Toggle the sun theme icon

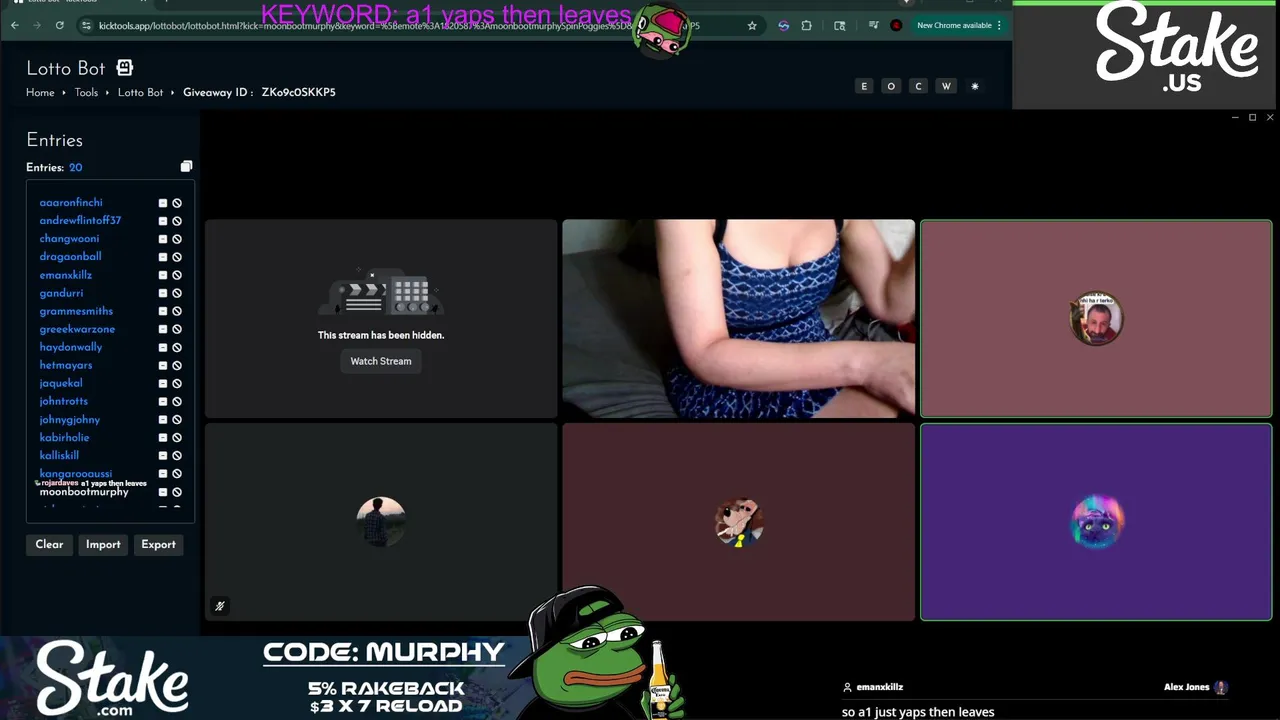(x=974, y=86)
